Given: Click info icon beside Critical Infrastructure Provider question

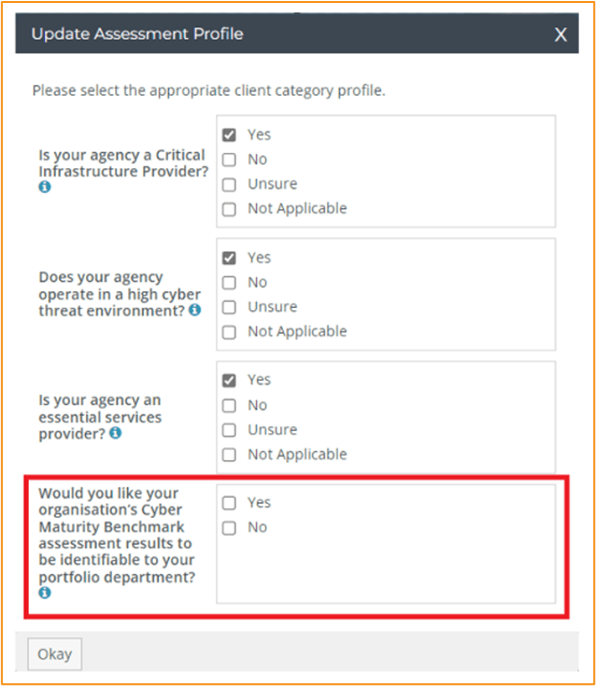Looking at the screenshot, I should tap(45, 187).
